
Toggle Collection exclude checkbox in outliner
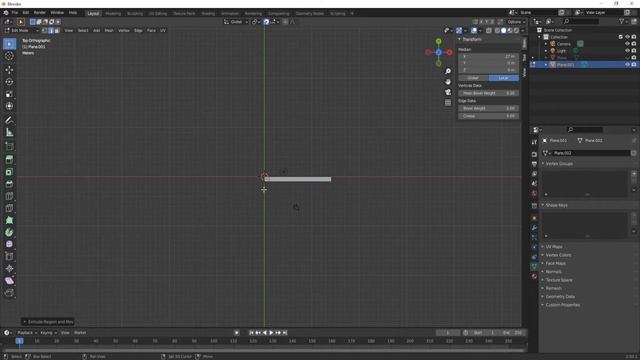point(620,37)
